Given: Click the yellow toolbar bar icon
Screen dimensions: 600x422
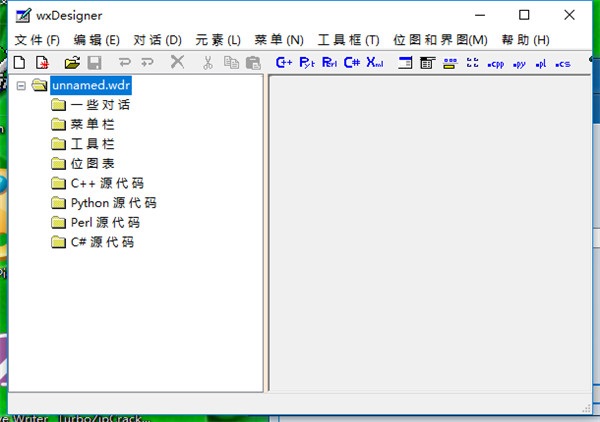Looking at the screenshot, I should pos(450,63).
